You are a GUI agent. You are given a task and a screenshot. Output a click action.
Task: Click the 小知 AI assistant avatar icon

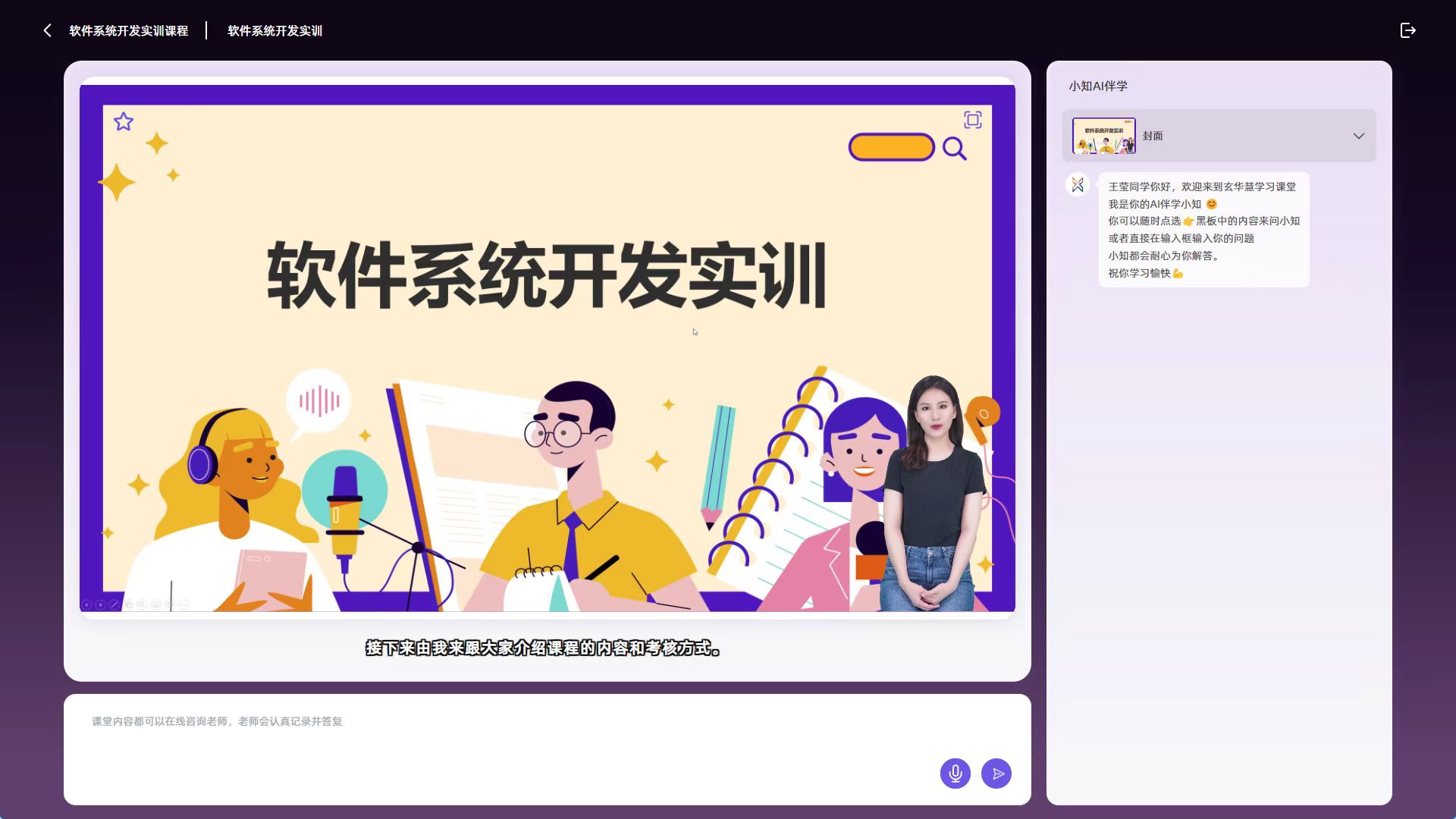[1078, 185]
